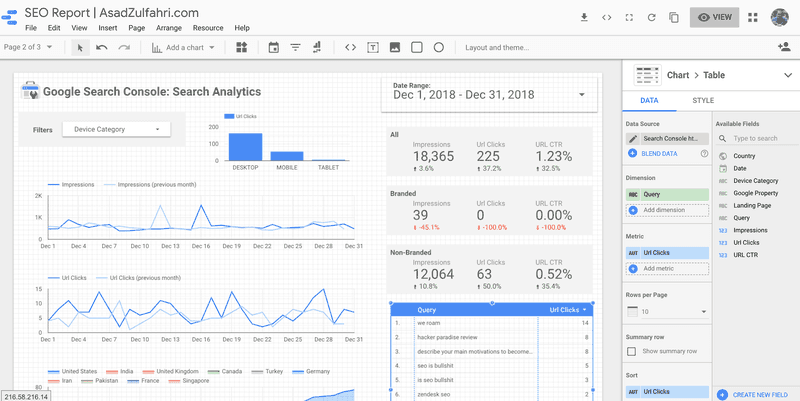Viewport: 800px width, 401px height.
Task: Select the Landing Page available field
Action: [x=752, y=206]
